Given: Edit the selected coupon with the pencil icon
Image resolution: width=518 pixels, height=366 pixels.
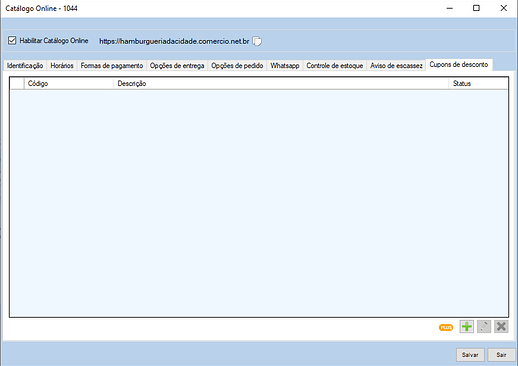Looking at the screenshot, I should point(484,327).
